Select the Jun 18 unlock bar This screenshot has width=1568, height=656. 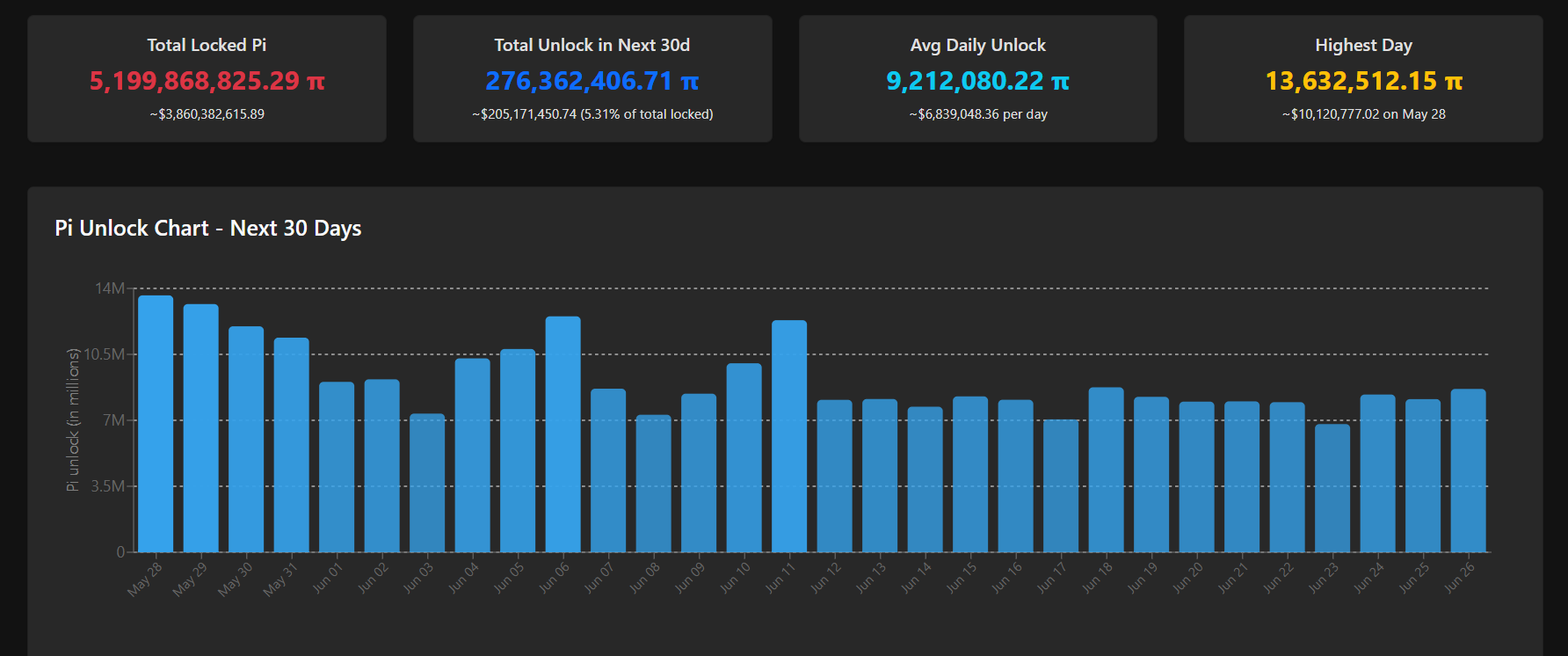click(1106, 470)
